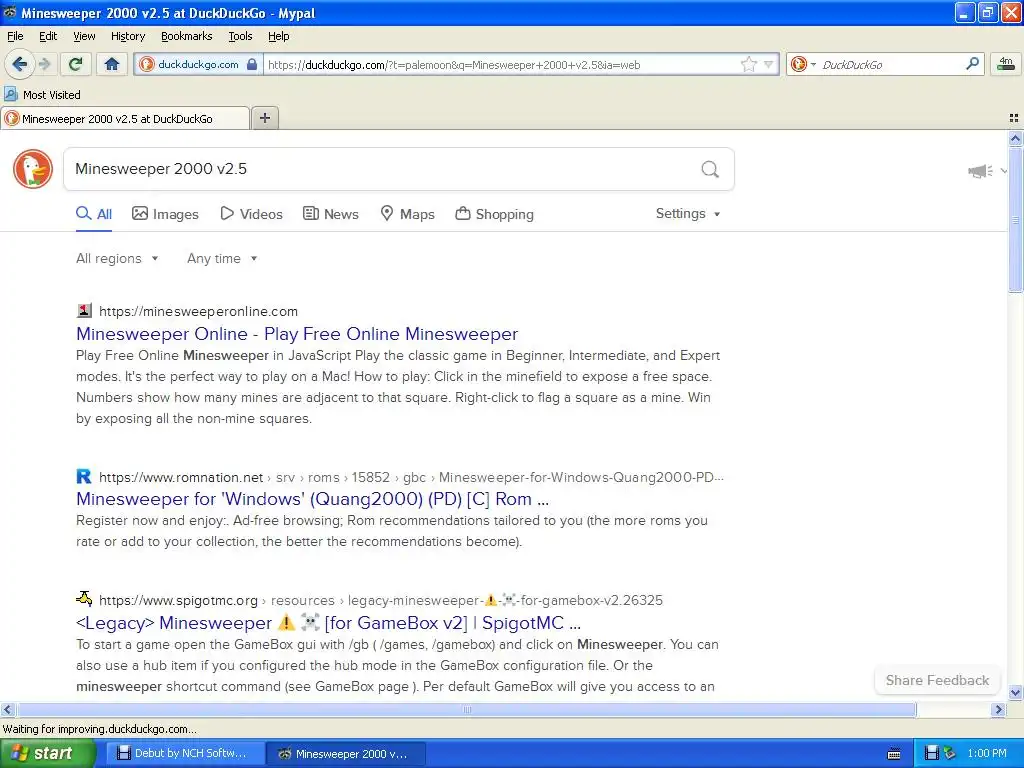This screenshot has width=1024, height=768.
Task: Click the DuckDuckGo duck logo
Action: tap(33, 169)
